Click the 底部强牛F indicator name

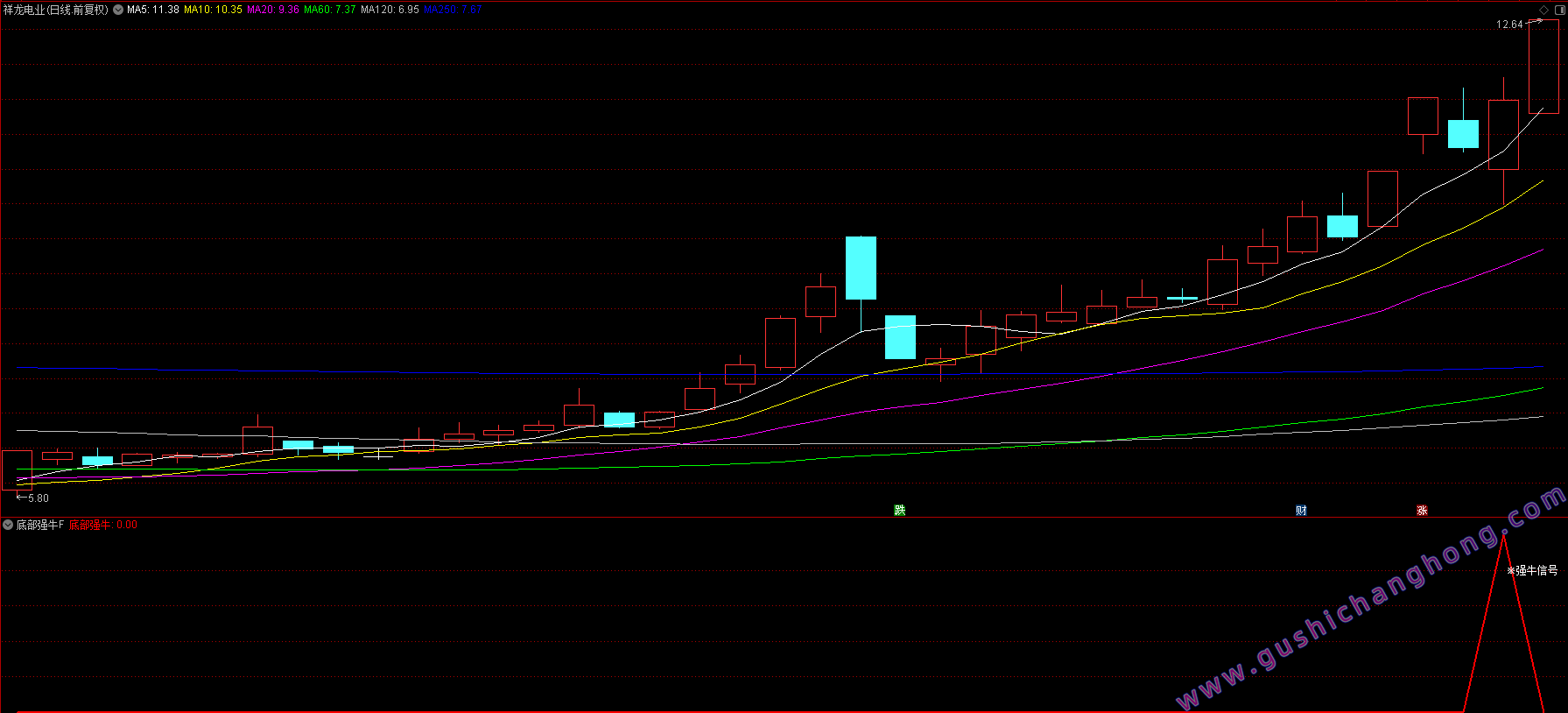40,525
